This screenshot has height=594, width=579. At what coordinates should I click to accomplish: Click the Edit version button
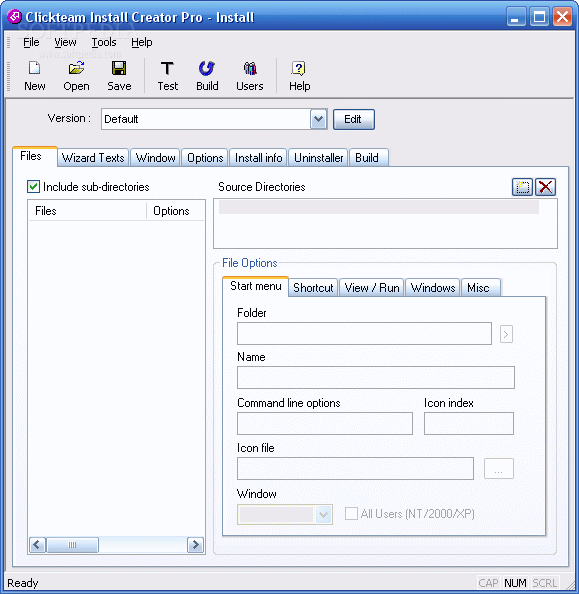(354, 119)
